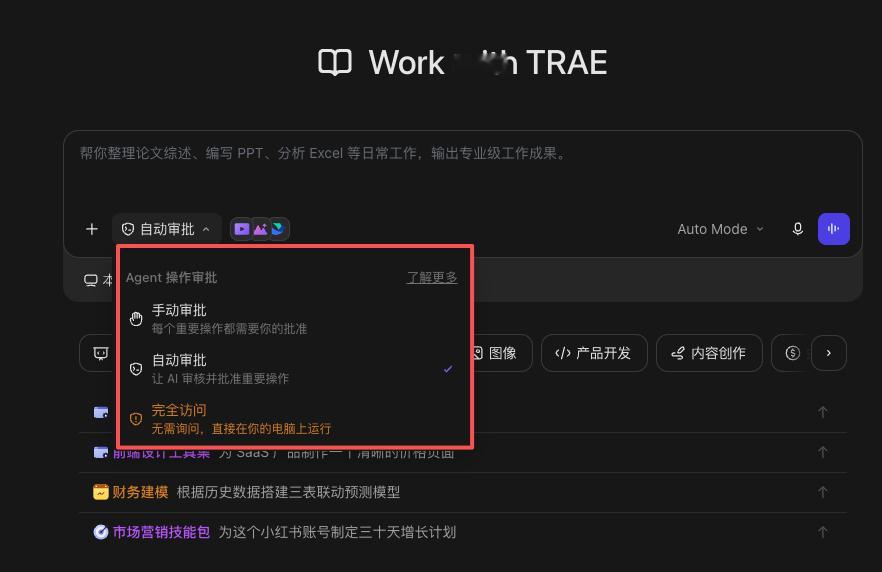The image size is (882, 572).
Task: Click the up arrow on 财务建模 row
Action: point(822,492)
